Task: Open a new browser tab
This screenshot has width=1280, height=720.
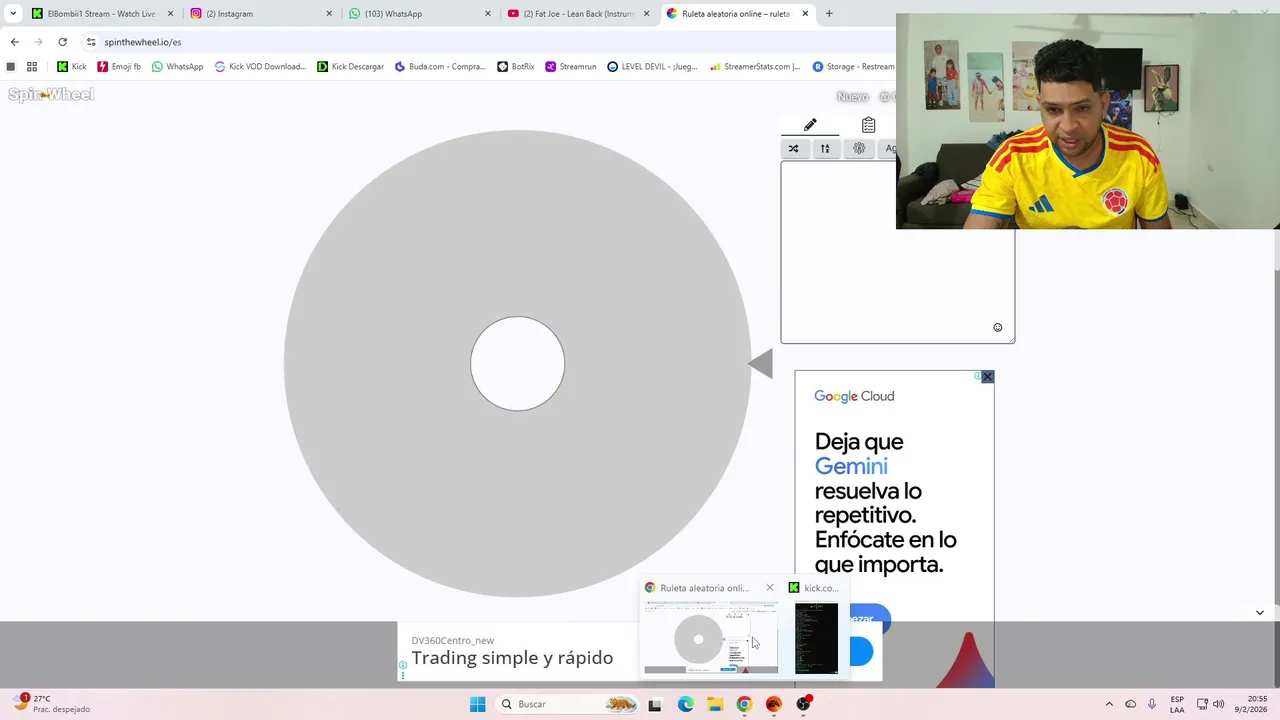Action: click(x=829, y=14)
